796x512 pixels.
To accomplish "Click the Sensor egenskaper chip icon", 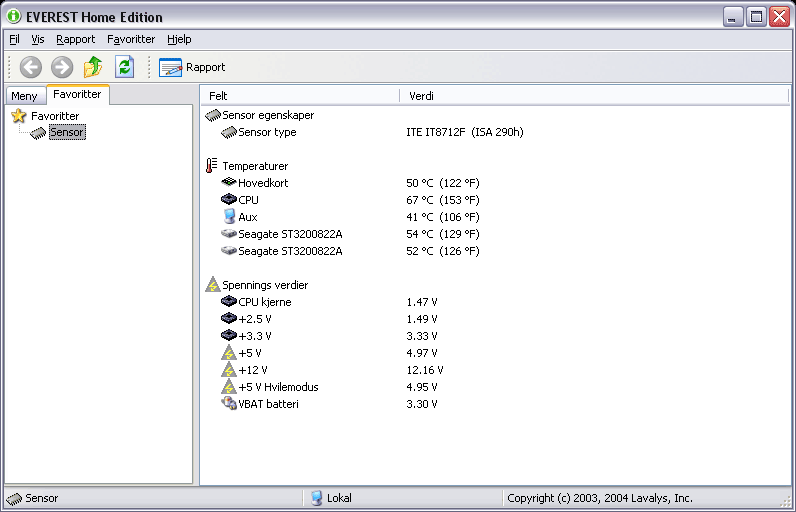I will click(x=213, y=116).
